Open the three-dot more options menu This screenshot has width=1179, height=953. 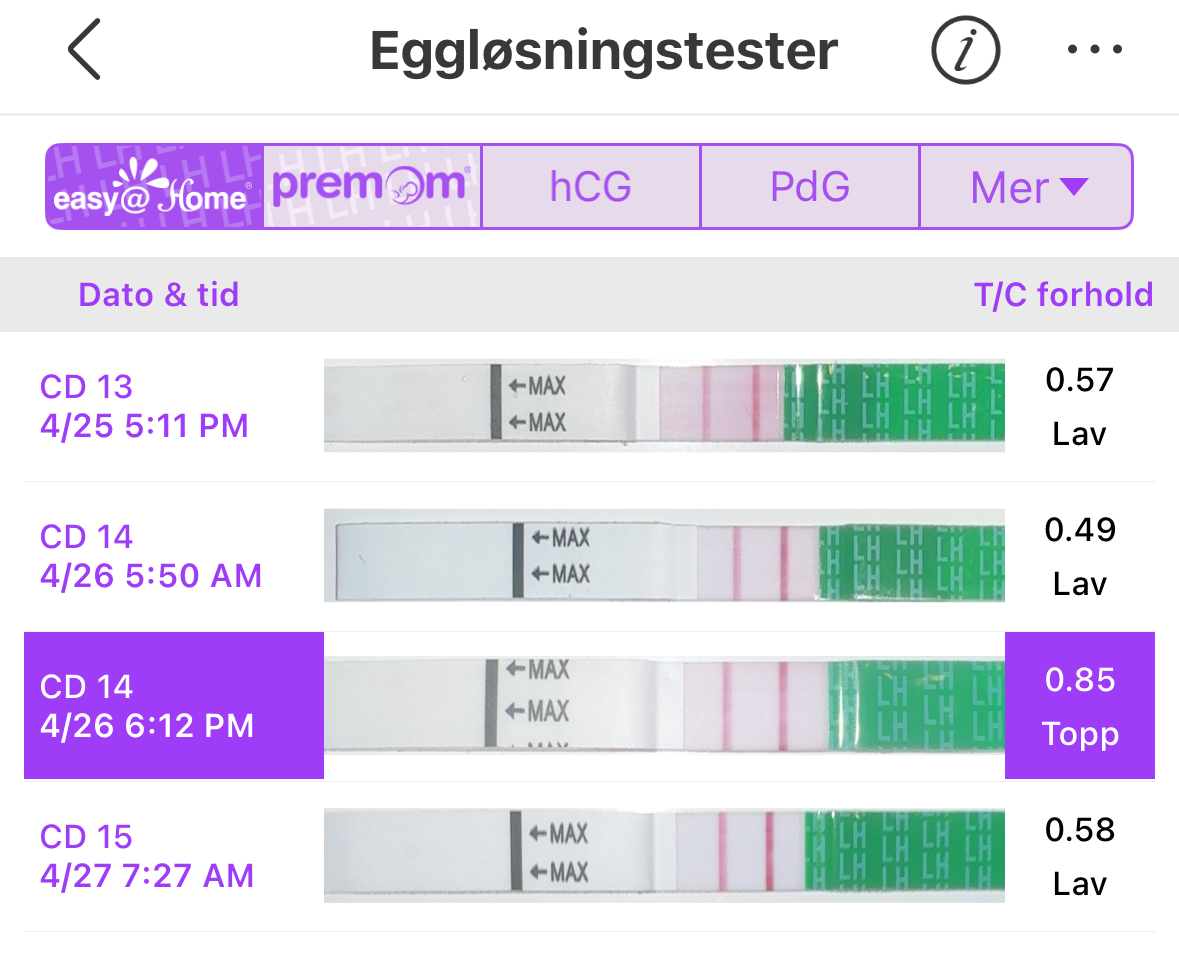pyautogui.click(x=1094, y=50)
